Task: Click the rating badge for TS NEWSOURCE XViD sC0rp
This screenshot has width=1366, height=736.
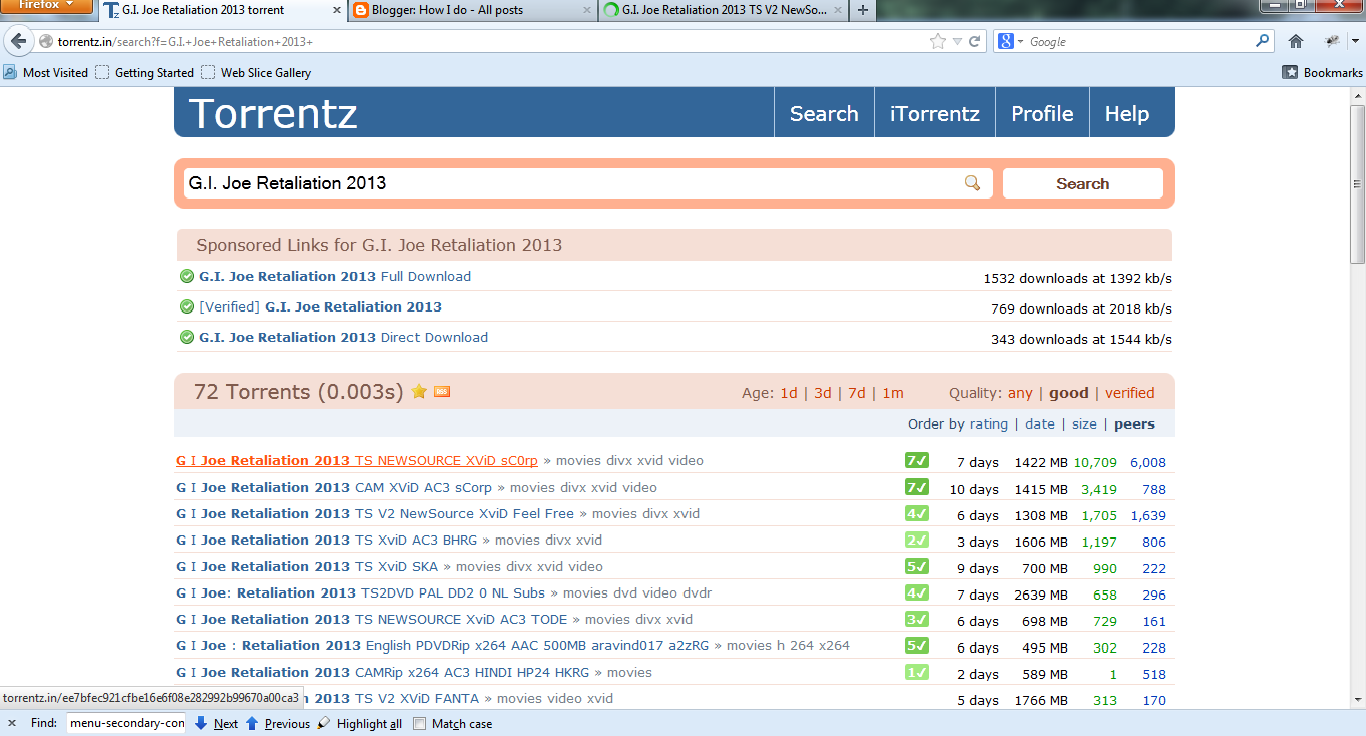Action: [916, 461]
